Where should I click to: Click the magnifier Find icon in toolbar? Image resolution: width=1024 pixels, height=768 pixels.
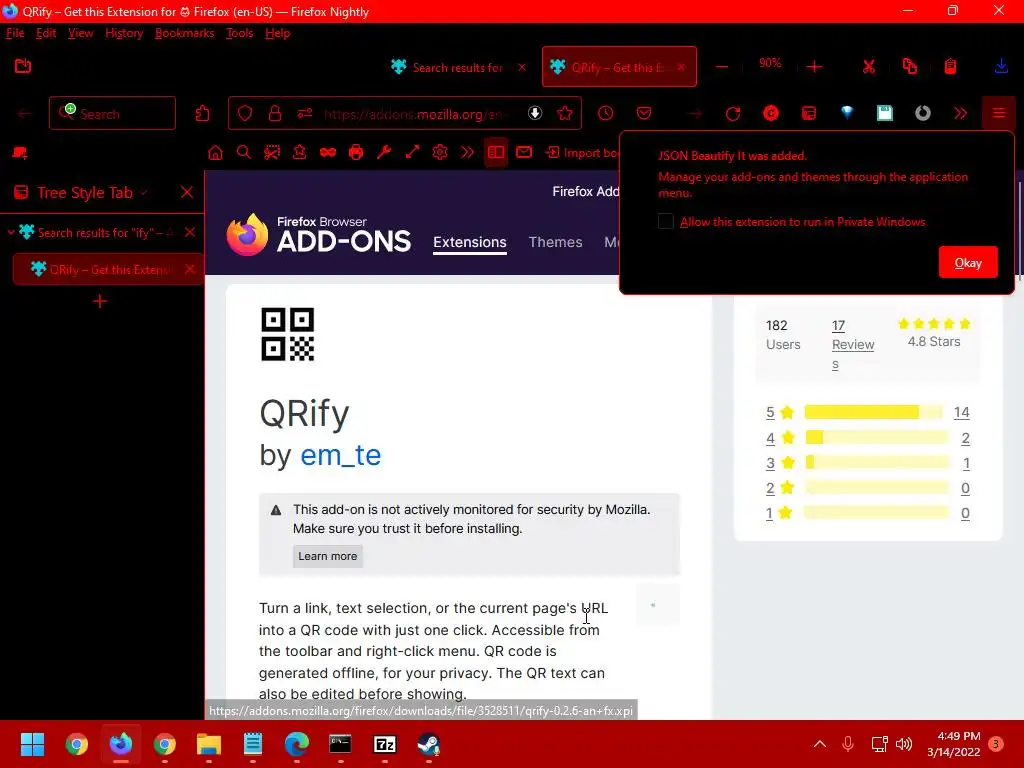(244, 153)
